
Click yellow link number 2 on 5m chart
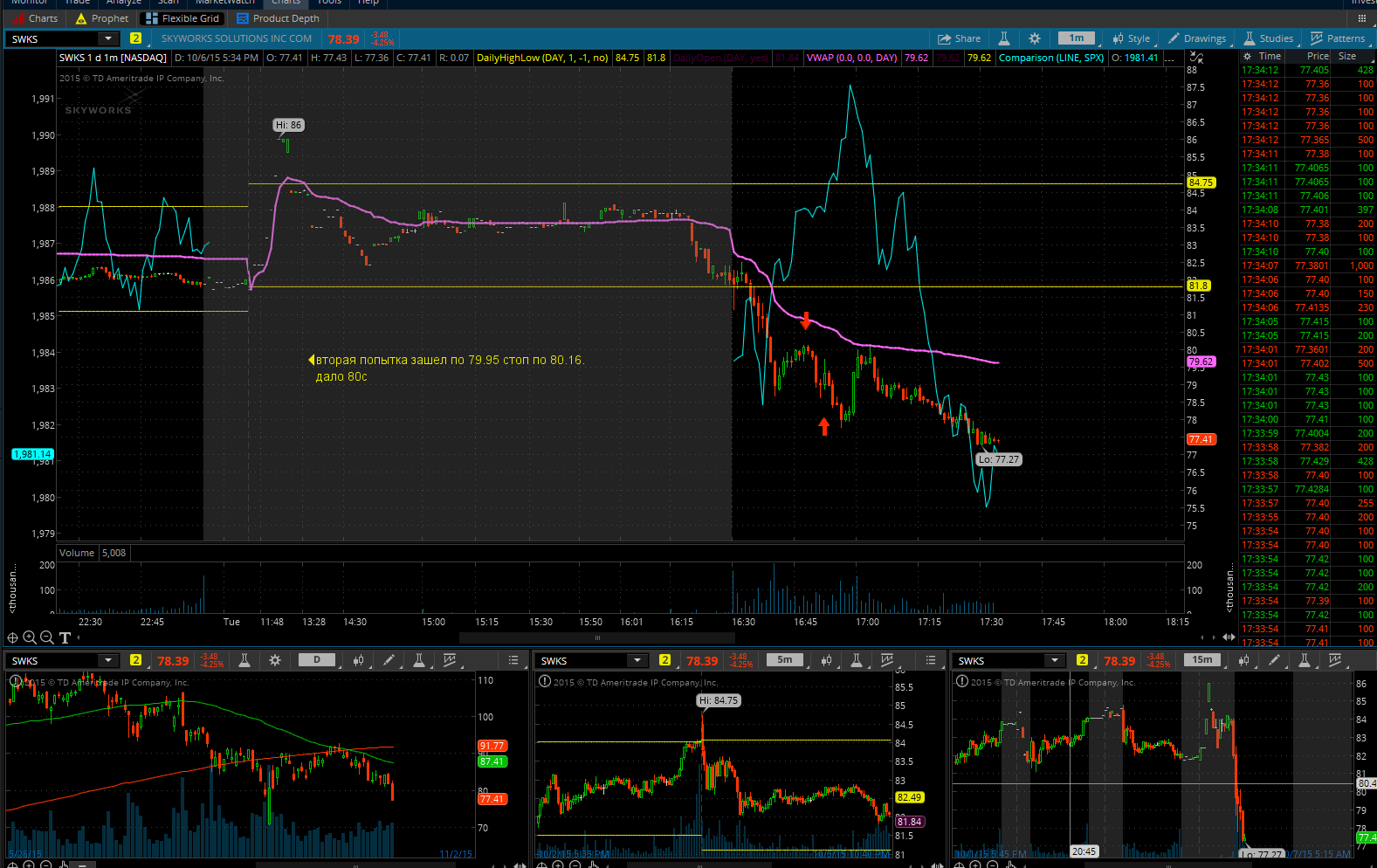pos(665,660)
